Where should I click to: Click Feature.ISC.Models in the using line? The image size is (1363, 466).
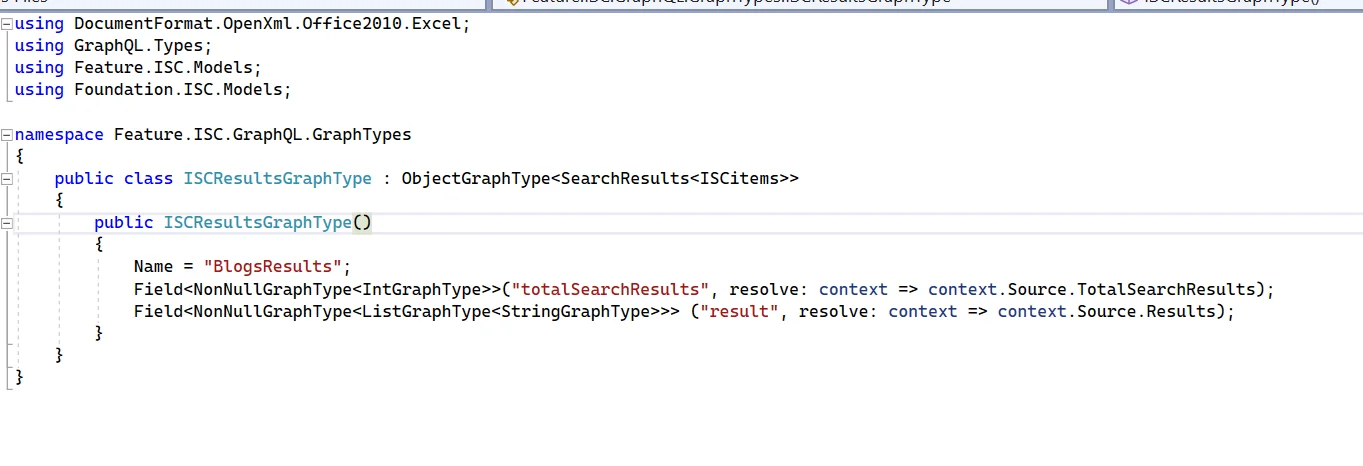coord(163,67)
